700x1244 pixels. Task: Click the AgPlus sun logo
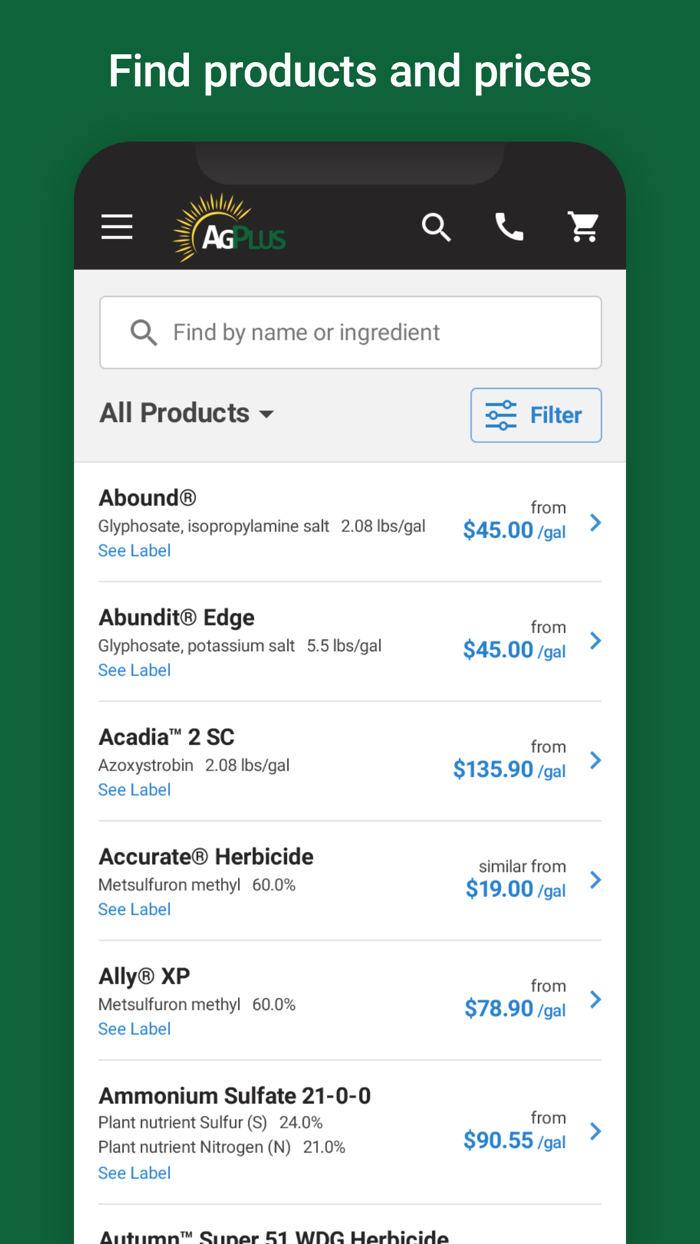point(228,227)
